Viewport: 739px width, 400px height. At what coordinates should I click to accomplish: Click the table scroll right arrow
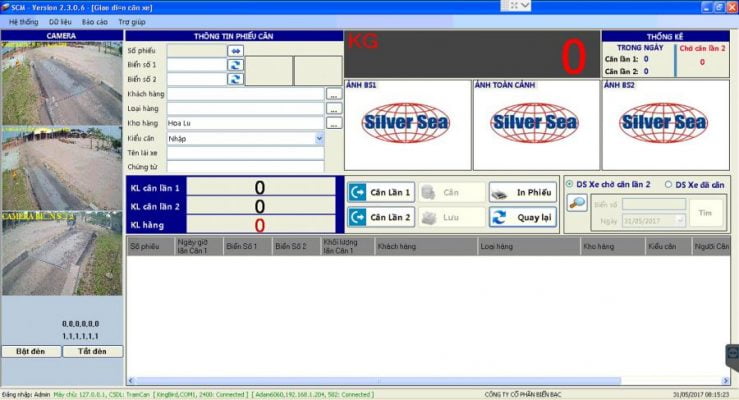pos(726,381)
